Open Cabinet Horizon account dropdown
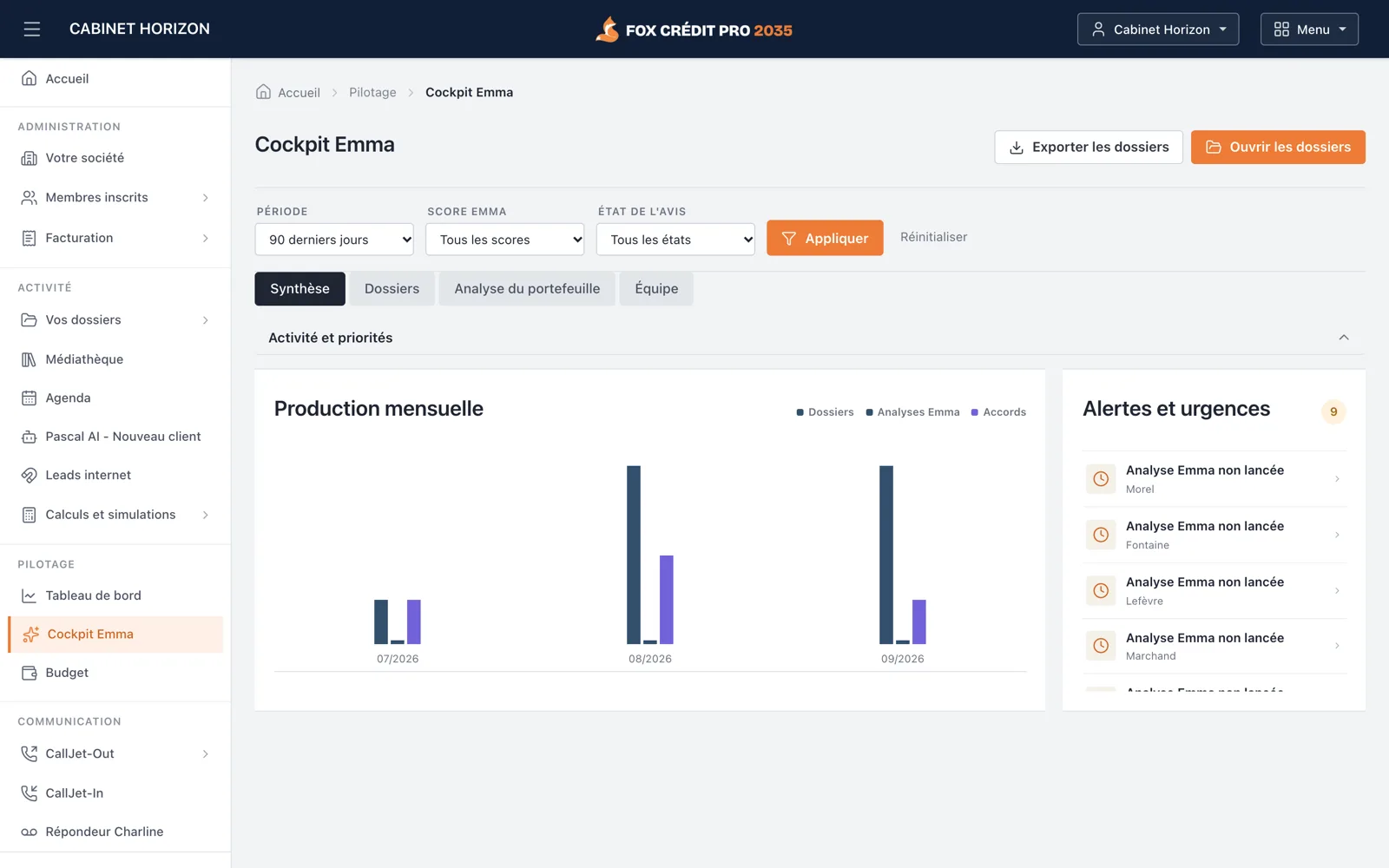 [x=1158, y=30]
